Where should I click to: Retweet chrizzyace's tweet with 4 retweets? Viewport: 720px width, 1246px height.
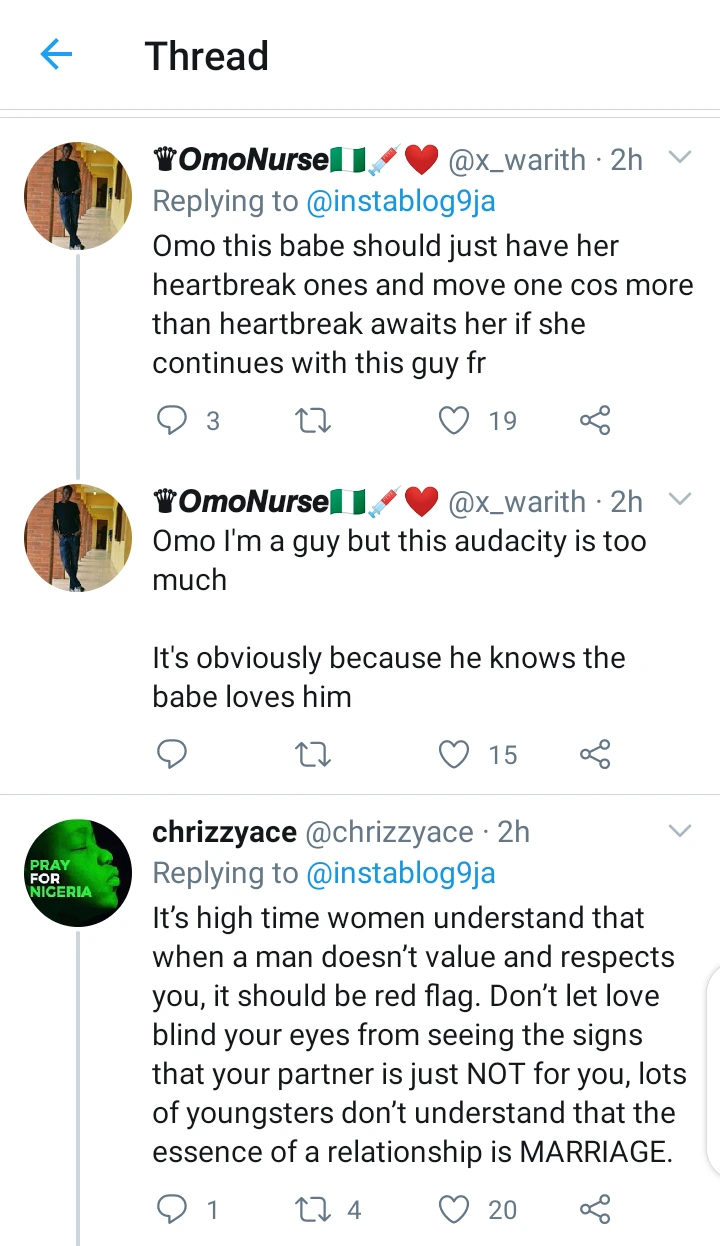tap(314, 1210)
